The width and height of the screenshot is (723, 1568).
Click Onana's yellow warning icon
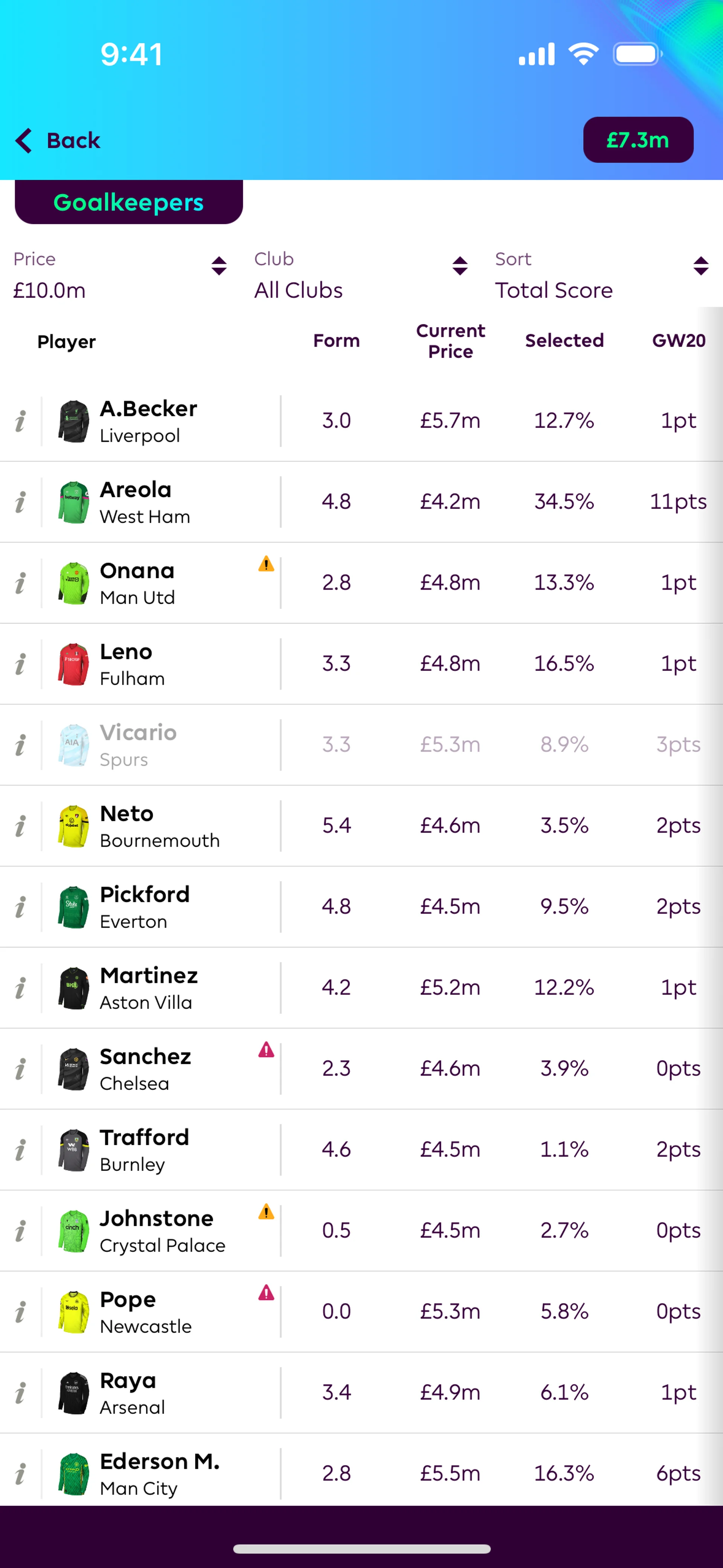pos(266,564)
